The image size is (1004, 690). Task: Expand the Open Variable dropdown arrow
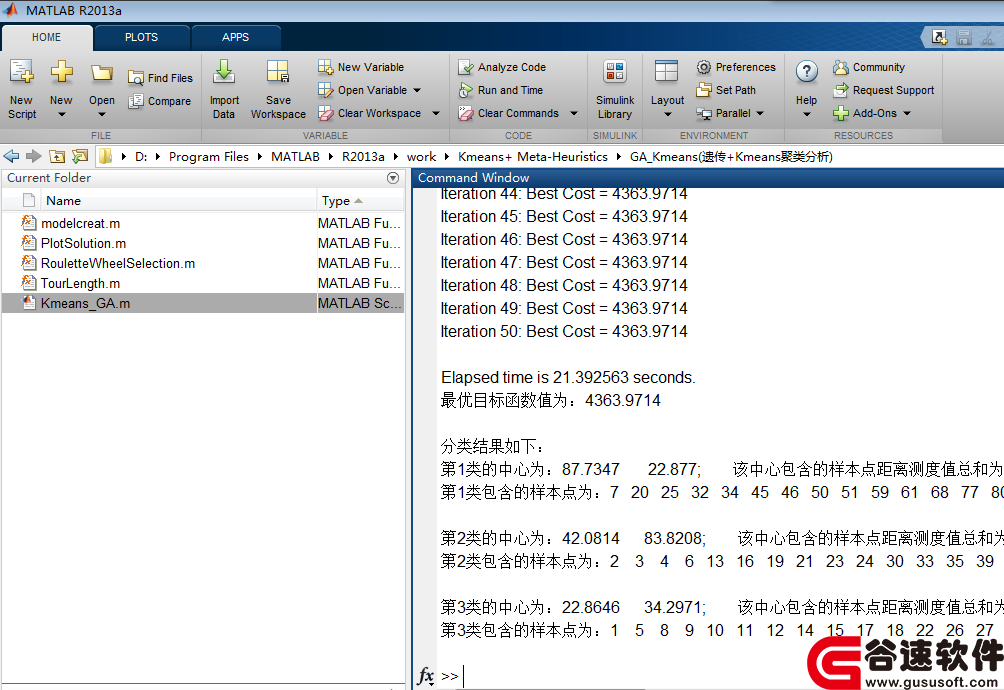tap(417, 90)
